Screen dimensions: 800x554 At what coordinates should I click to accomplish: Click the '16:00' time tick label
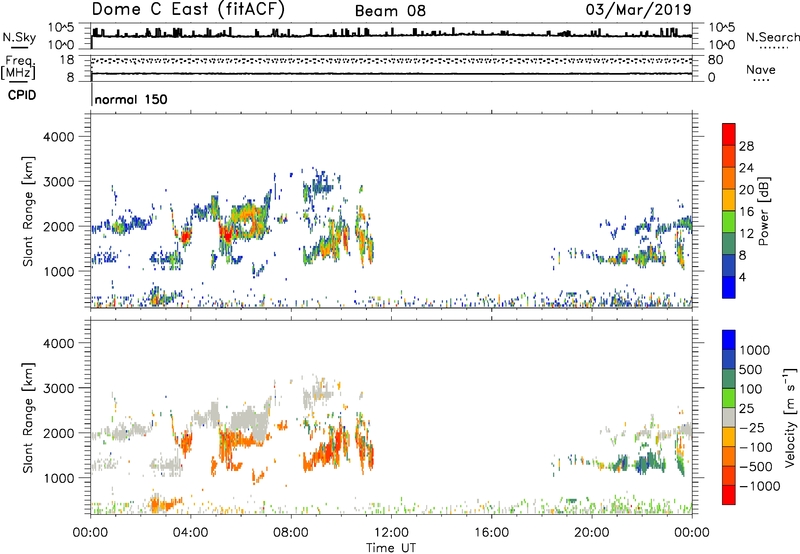[491, 533]
